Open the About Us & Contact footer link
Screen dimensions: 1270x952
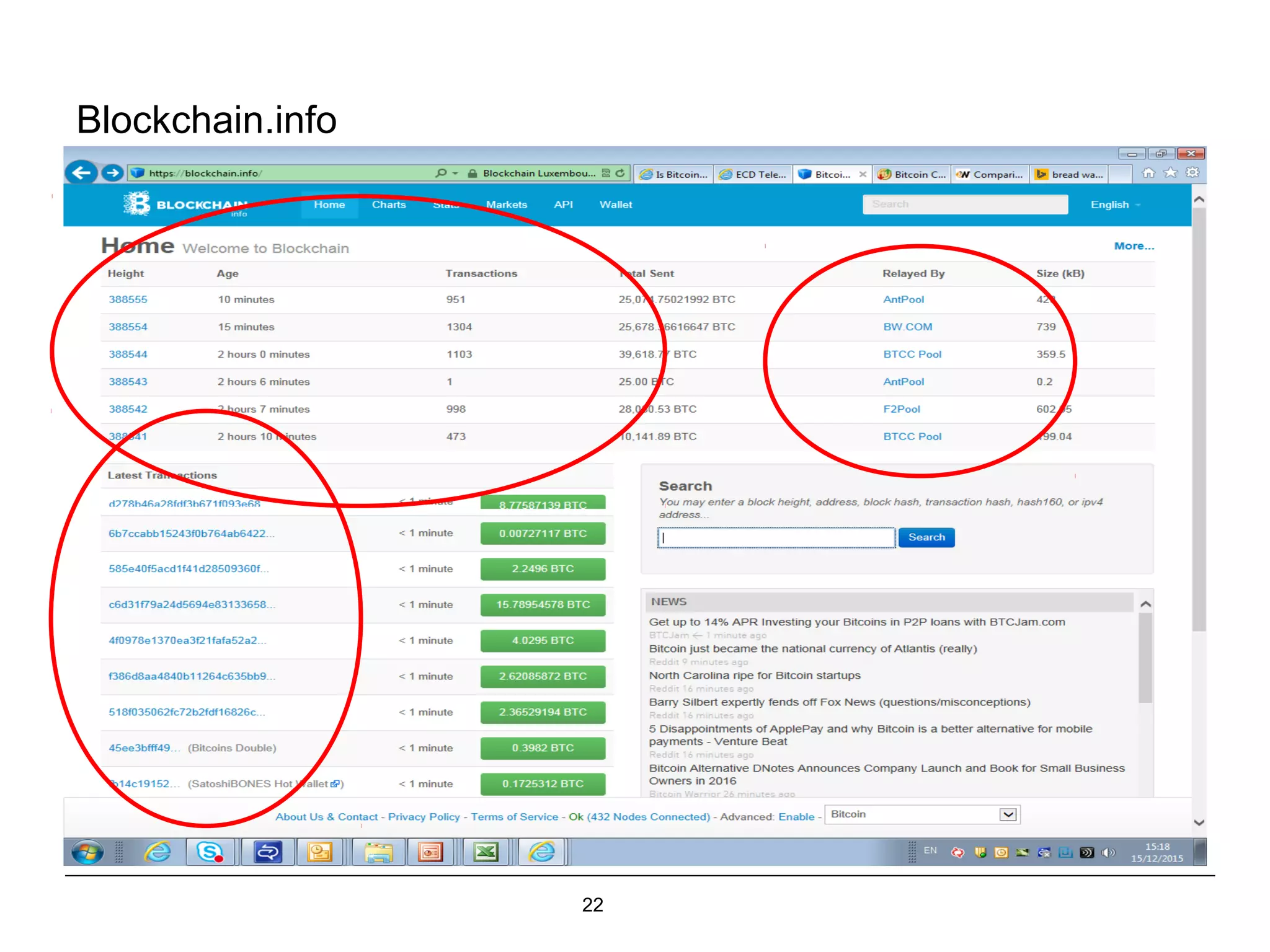(327, 817)
